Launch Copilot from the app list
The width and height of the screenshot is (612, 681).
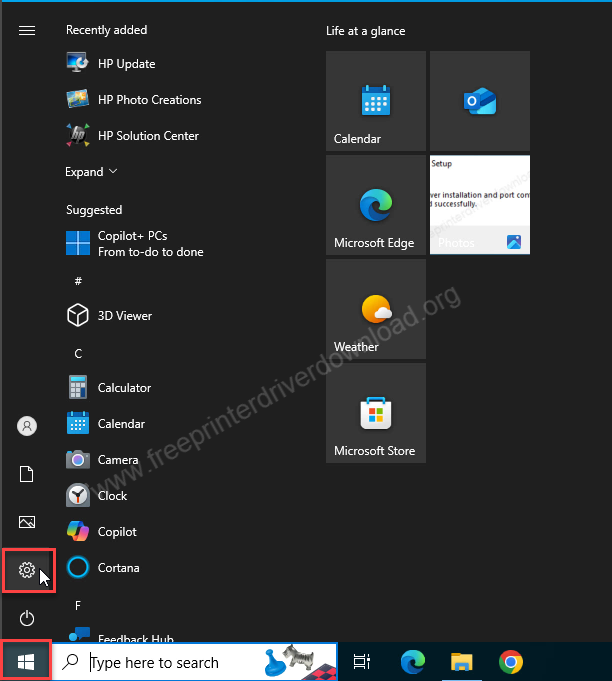point(101,532)
